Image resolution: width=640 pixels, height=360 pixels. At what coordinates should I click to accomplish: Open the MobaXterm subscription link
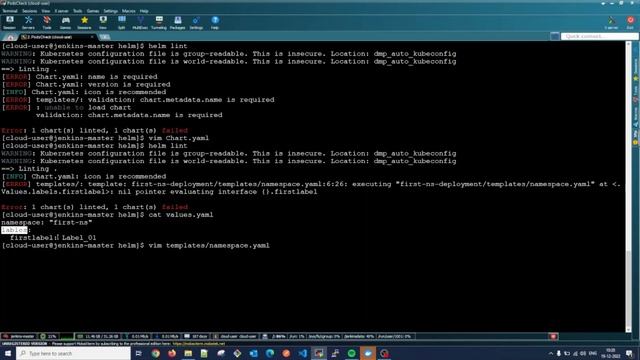(198, 344)
